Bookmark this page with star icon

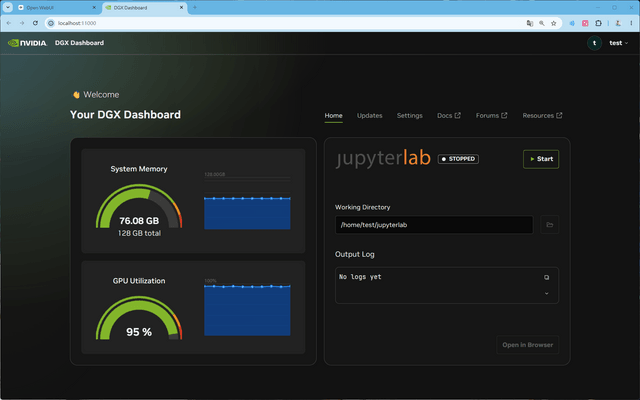tap(553, 23)
